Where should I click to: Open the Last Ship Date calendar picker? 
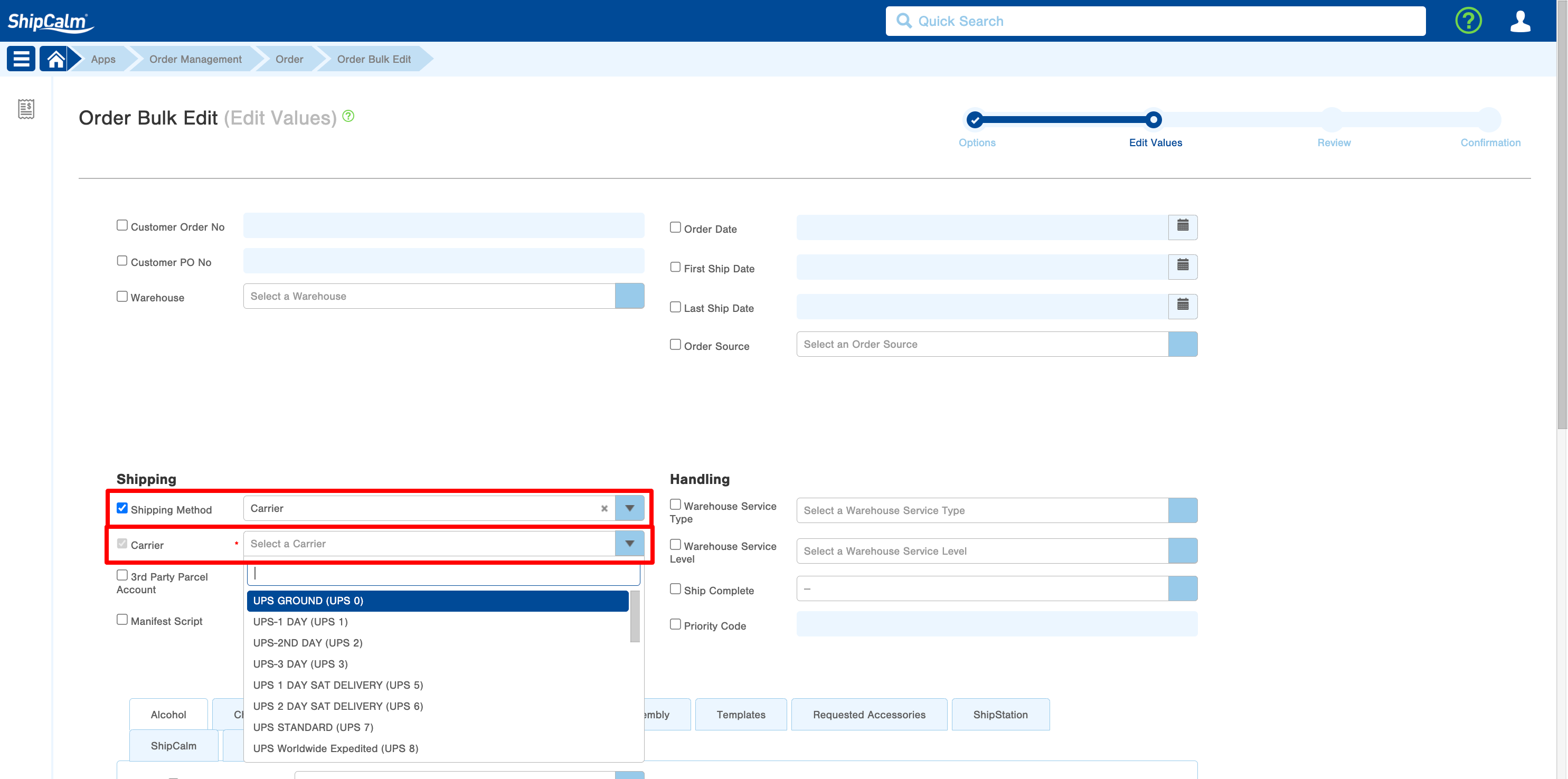tap(1183, 306)
